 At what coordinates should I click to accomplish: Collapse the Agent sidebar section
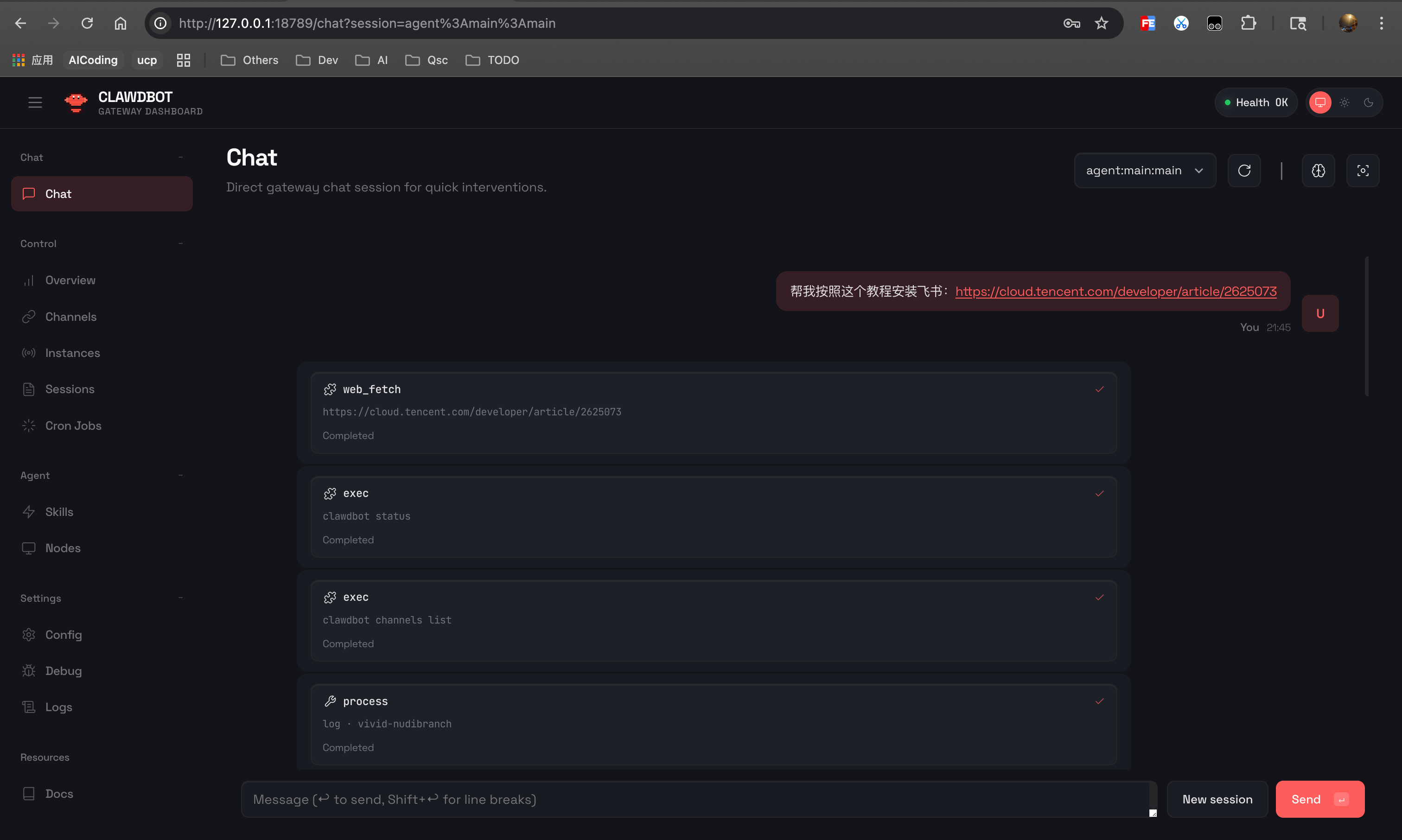tap(180, 476)
